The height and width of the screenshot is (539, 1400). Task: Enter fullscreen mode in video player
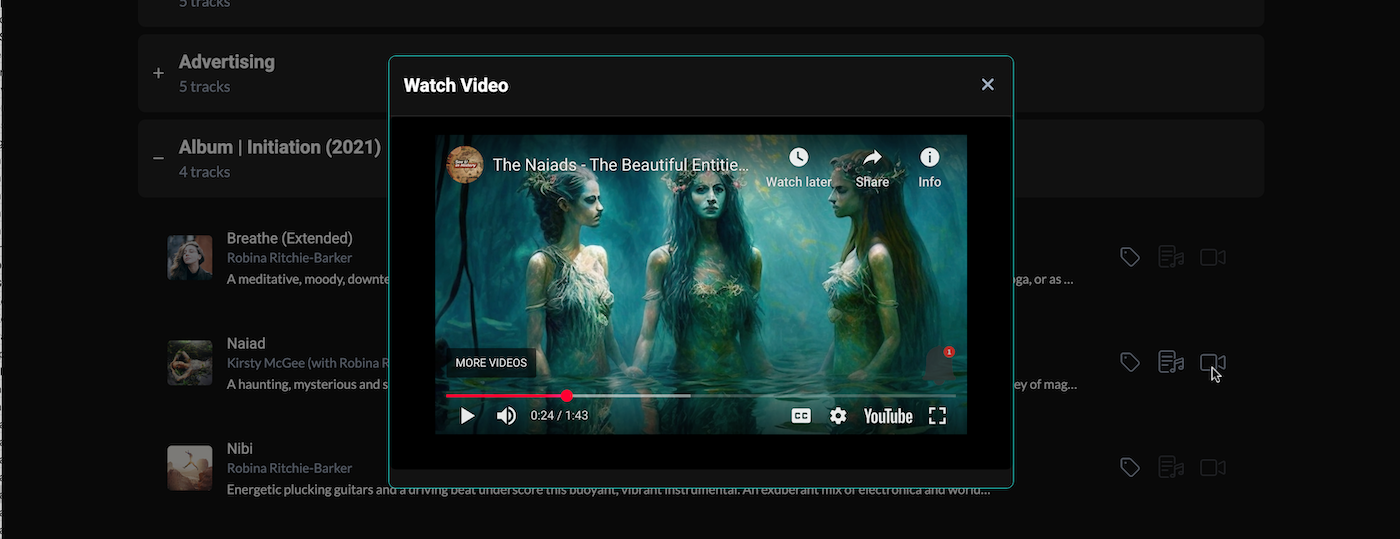[x=937, y=416]
